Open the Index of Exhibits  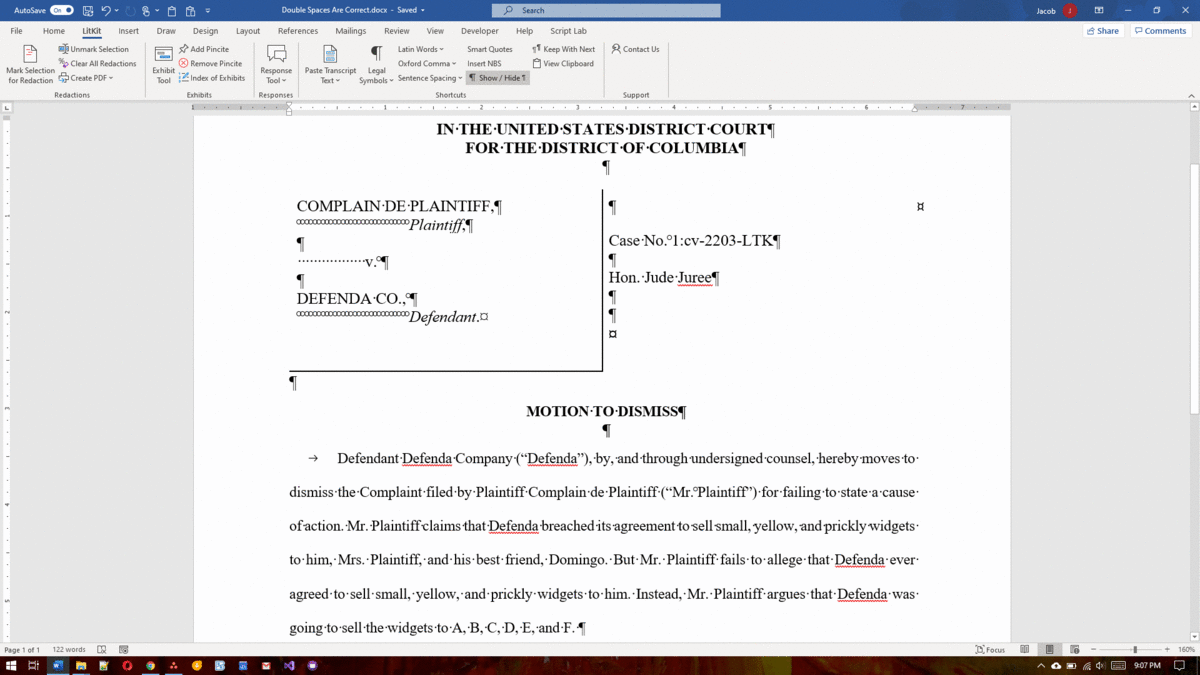click(x=212, y=77)
